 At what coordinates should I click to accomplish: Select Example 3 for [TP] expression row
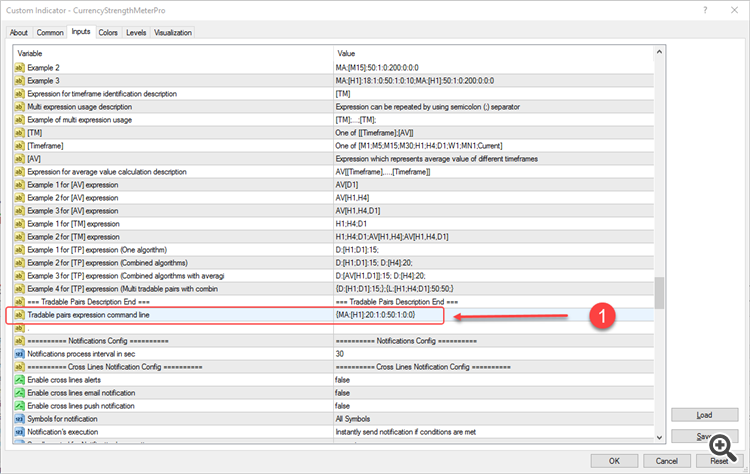[334, 276]
